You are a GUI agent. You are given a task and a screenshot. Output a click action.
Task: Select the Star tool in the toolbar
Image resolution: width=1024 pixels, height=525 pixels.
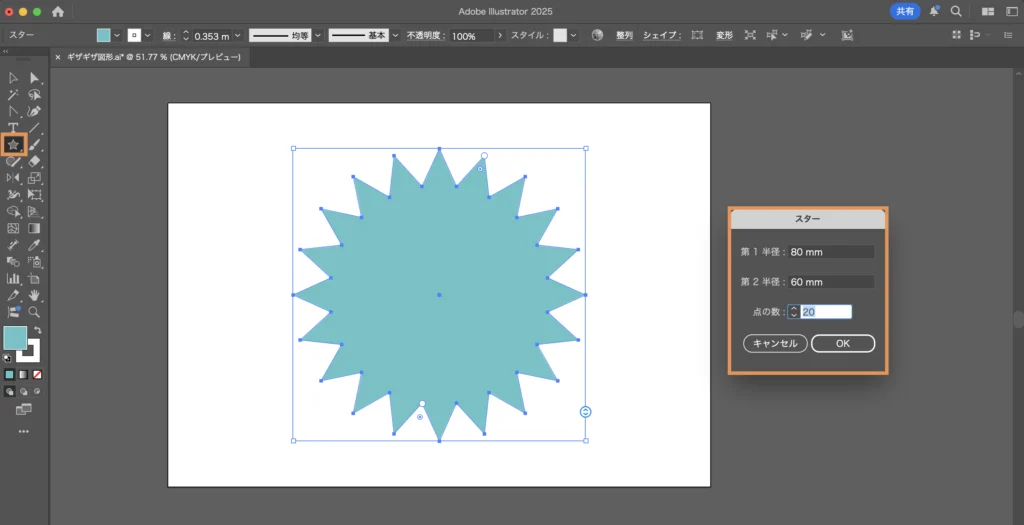(x=14, y=145)
